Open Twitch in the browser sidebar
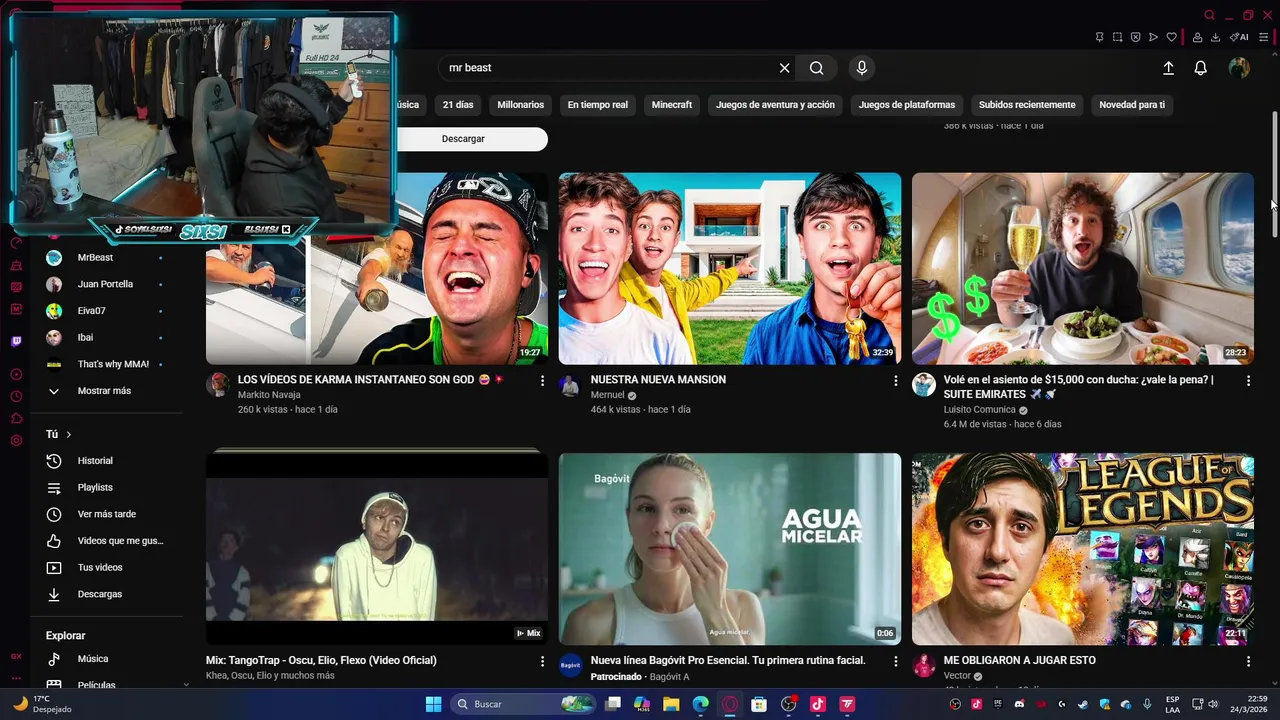The image size is (1280, 720). click(16, 341)
